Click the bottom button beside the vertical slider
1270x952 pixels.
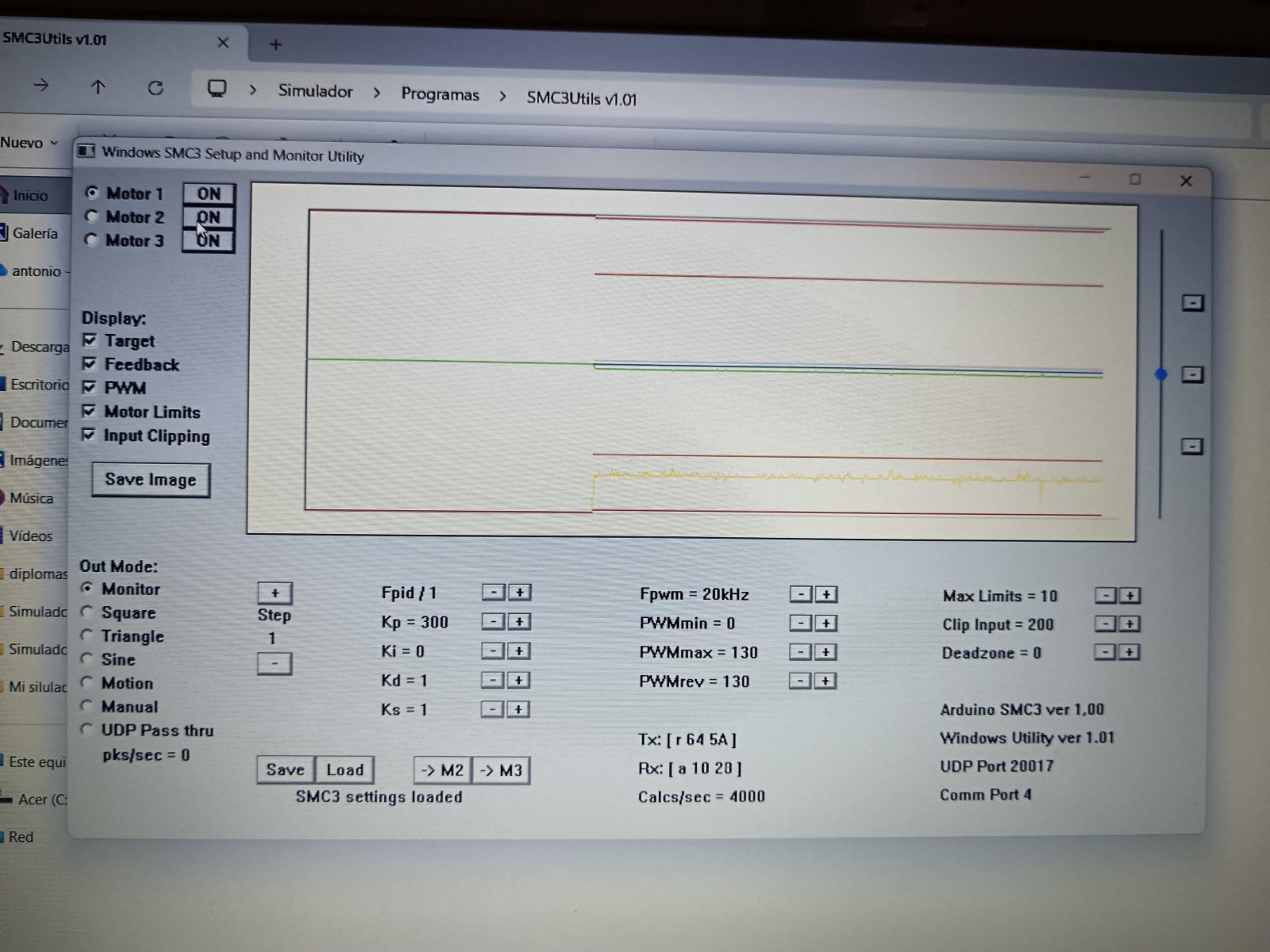pos(1191,446)
